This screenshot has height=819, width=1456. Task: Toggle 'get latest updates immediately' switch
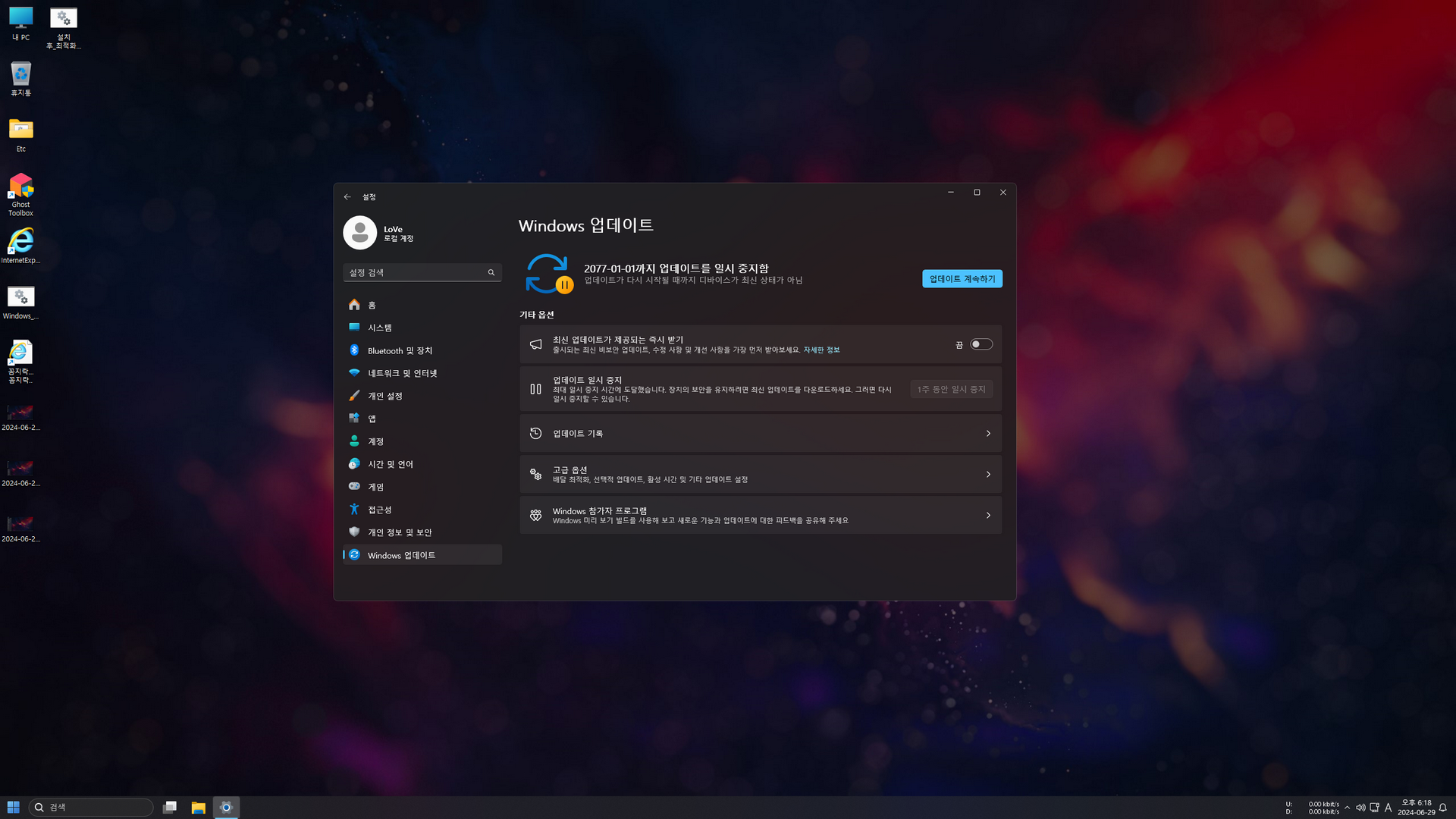(981, 344)
